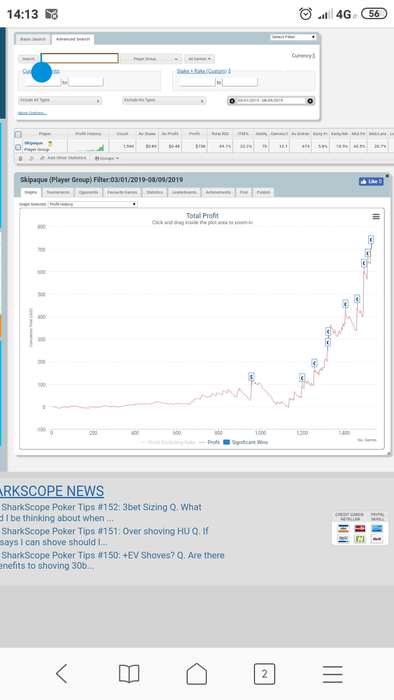Open the Leaderboards tab
Screen dimensions: 394x700
(x=184, y=192)
